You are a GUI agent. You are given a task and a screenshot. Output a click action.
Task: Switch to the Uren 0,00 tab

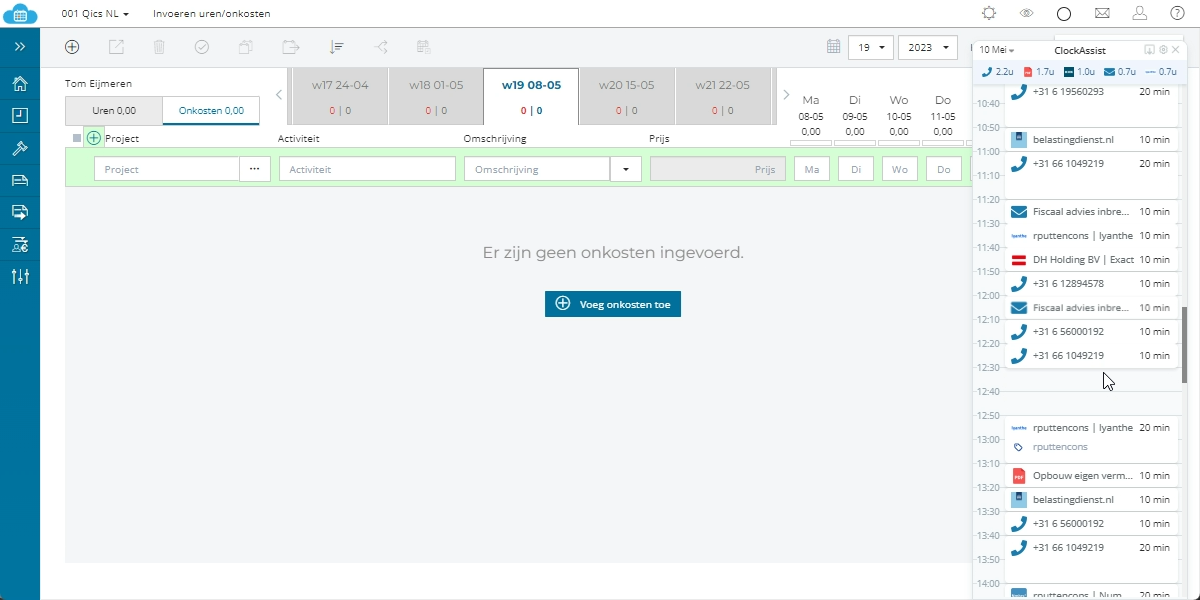[114, 111]
